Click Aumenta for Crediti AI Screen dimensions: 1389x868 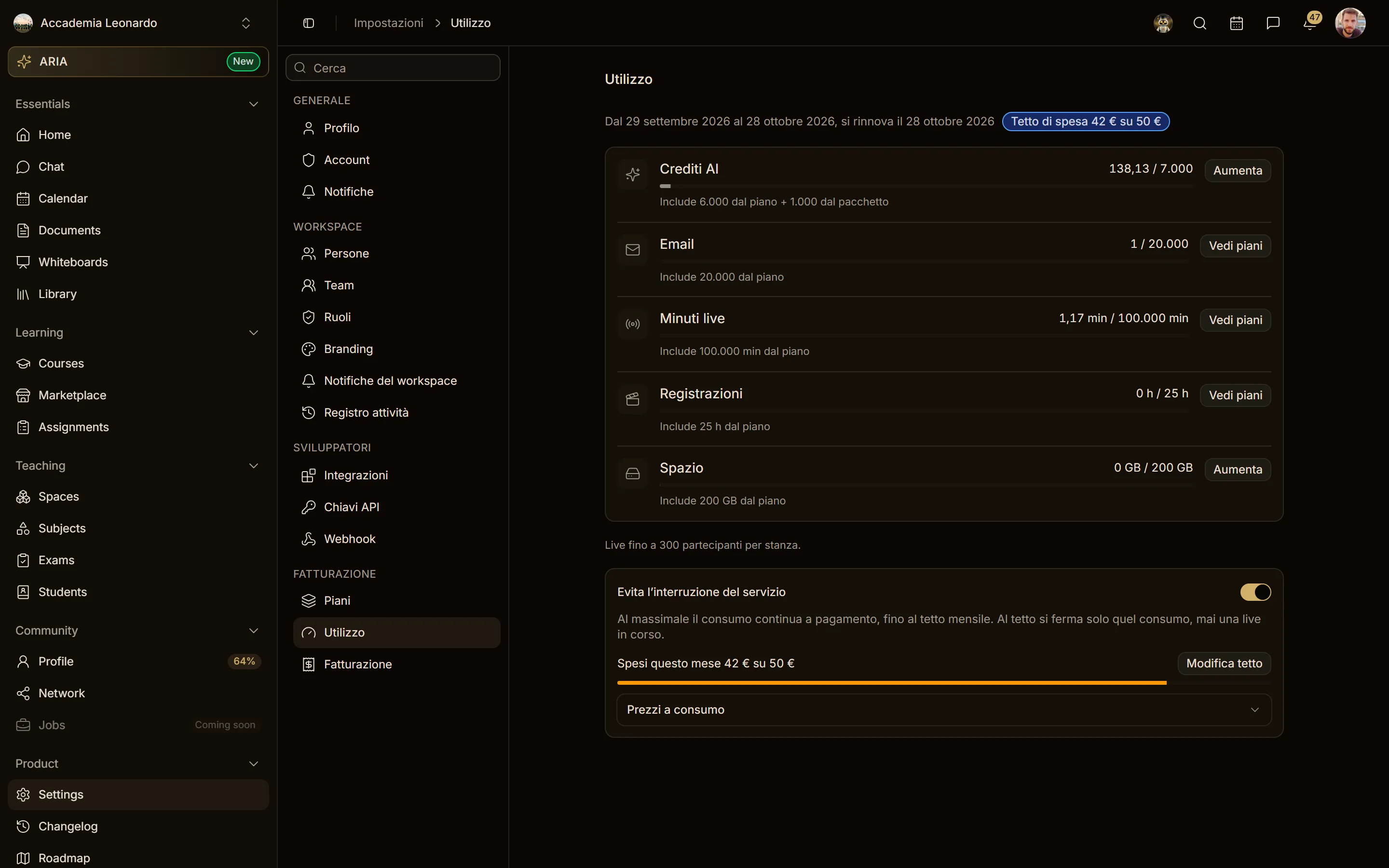(1238, 171)
